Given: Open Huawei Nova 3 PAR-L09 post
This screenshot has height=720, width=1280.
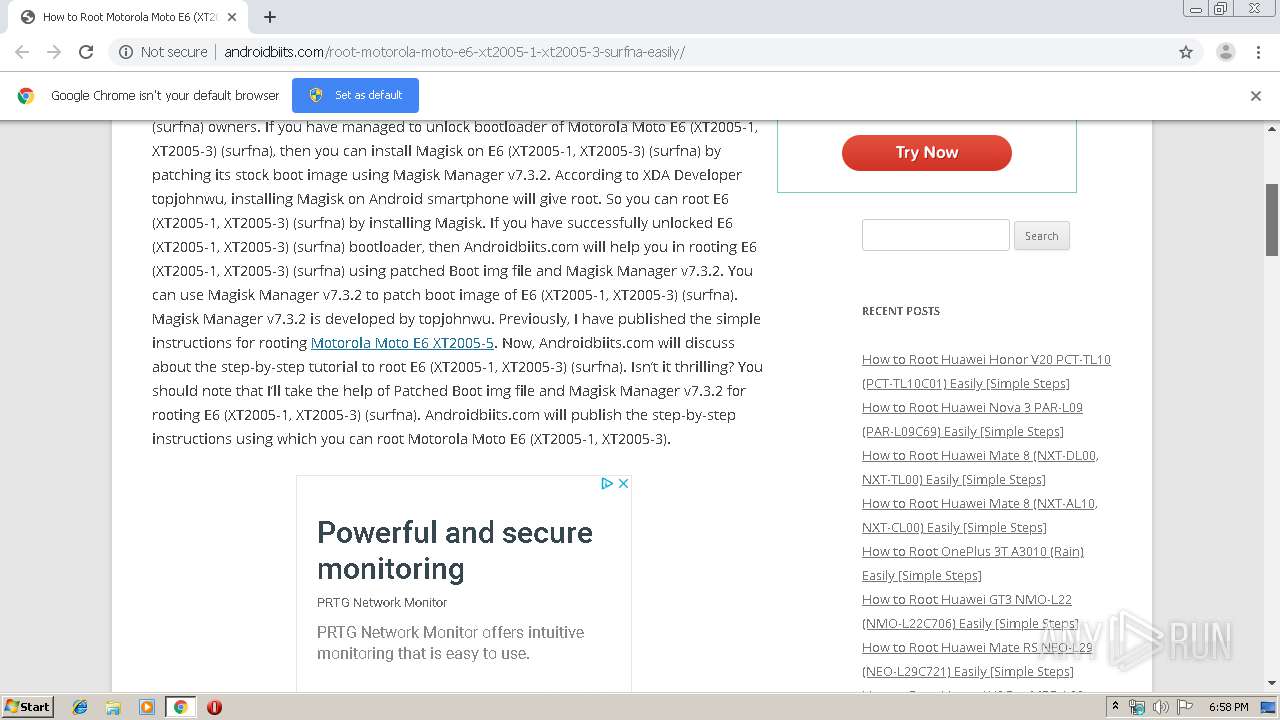Looking at the screenshot, I should [972, 419].
